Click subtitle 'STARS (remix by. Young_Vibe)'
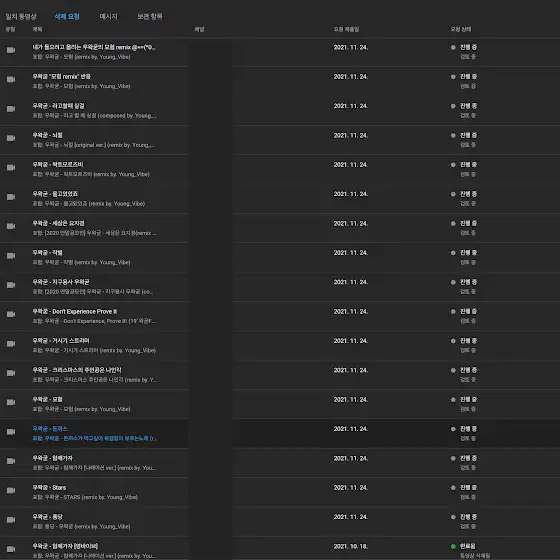Image resolution: width=560 pixels, height=560 pixels. pyautogui.click(x=85, y=497)
